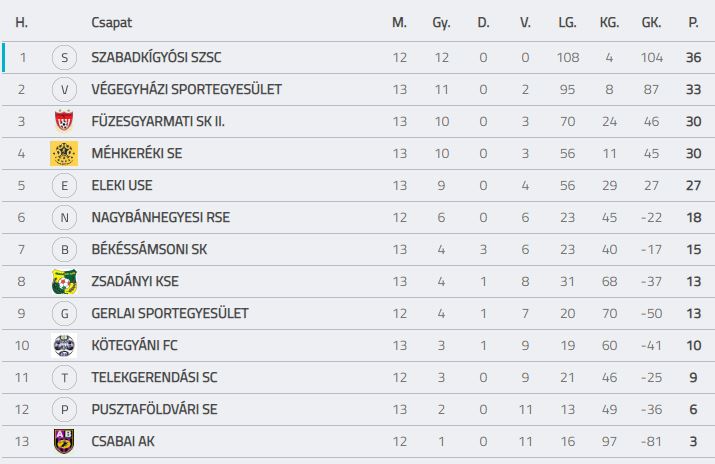Click the GK. goal difference column header
This screenshot has height=464, width=715.
click(x=651, y=22)
